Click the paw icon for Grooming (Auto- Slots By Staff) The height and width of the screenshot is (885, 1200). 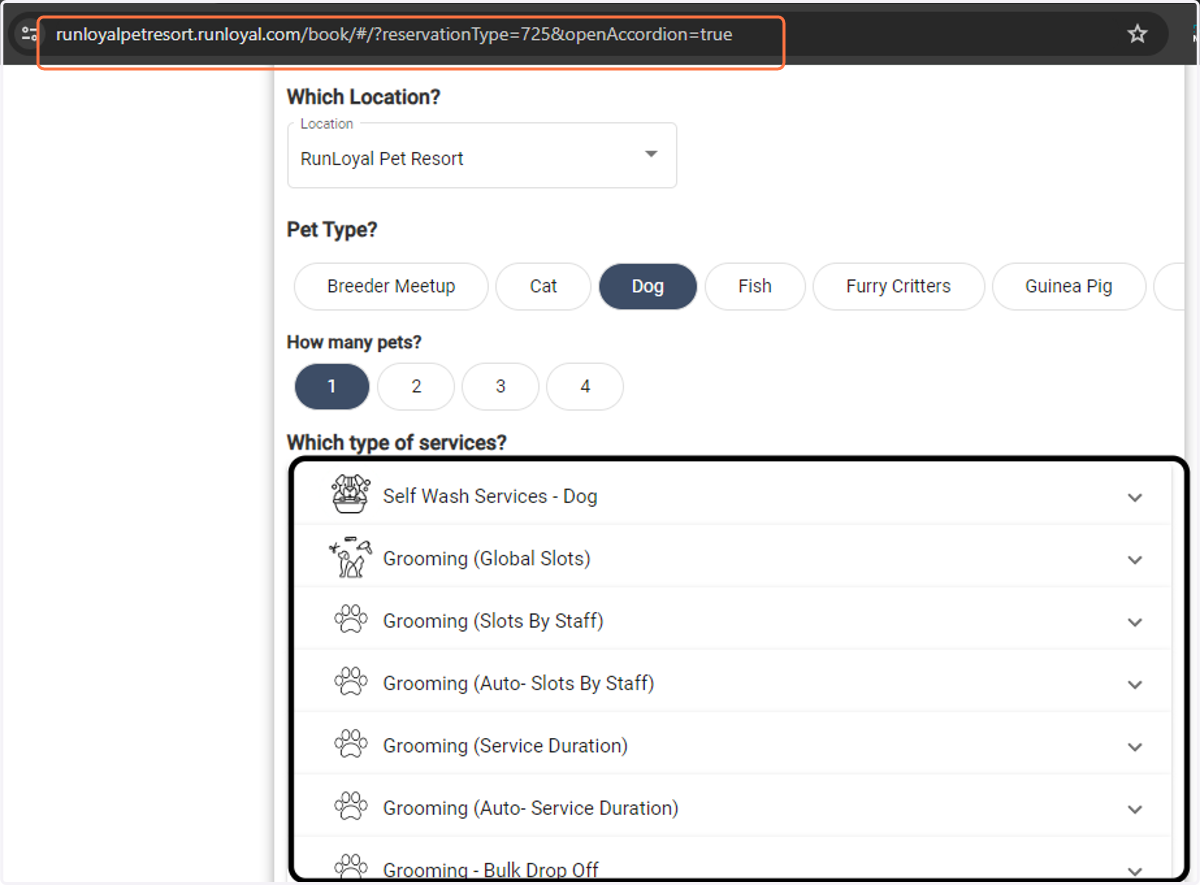(x=351, y=683)
